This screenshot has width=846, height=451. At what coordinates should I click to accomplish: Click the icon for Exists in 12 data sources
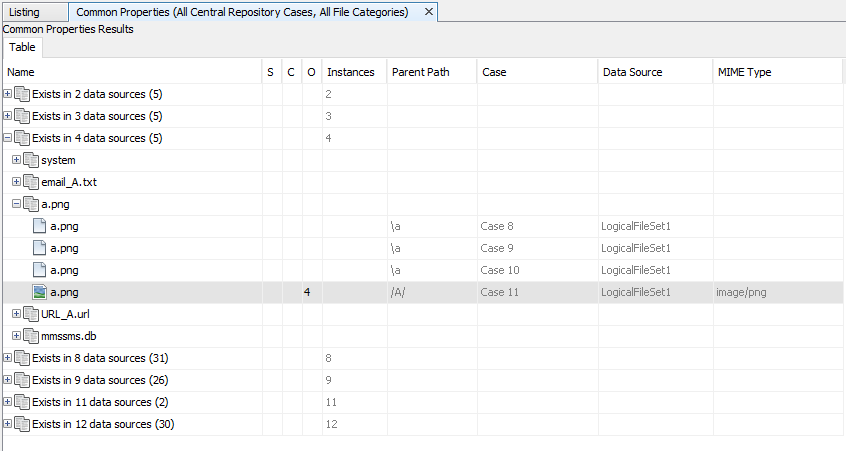(22, 424)
